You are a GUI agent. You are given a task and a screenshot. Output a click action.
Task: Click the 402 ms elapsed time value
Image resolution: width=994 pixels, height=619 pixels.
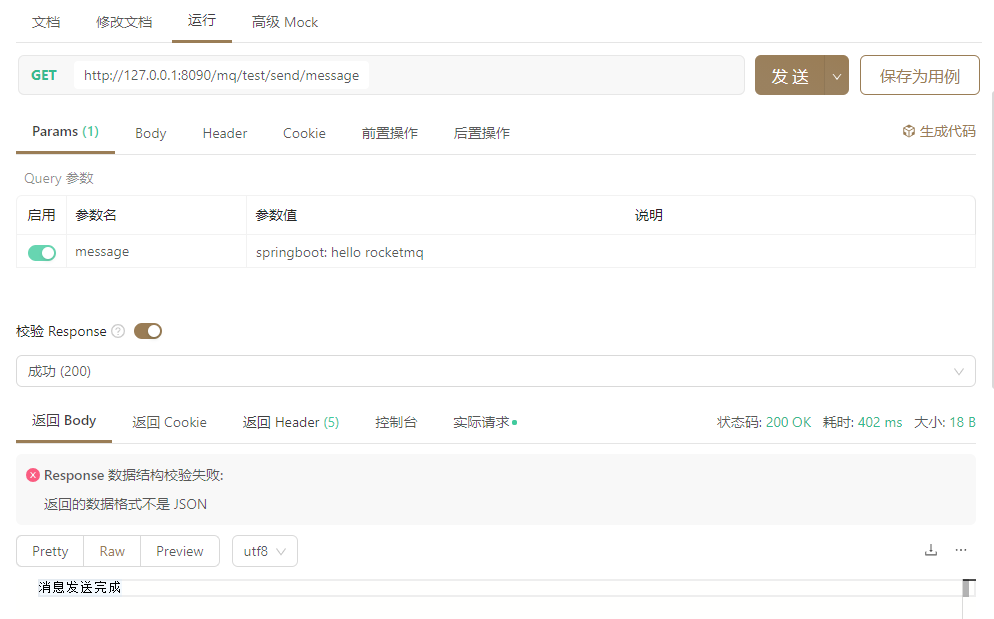click(x=880, y=422)
